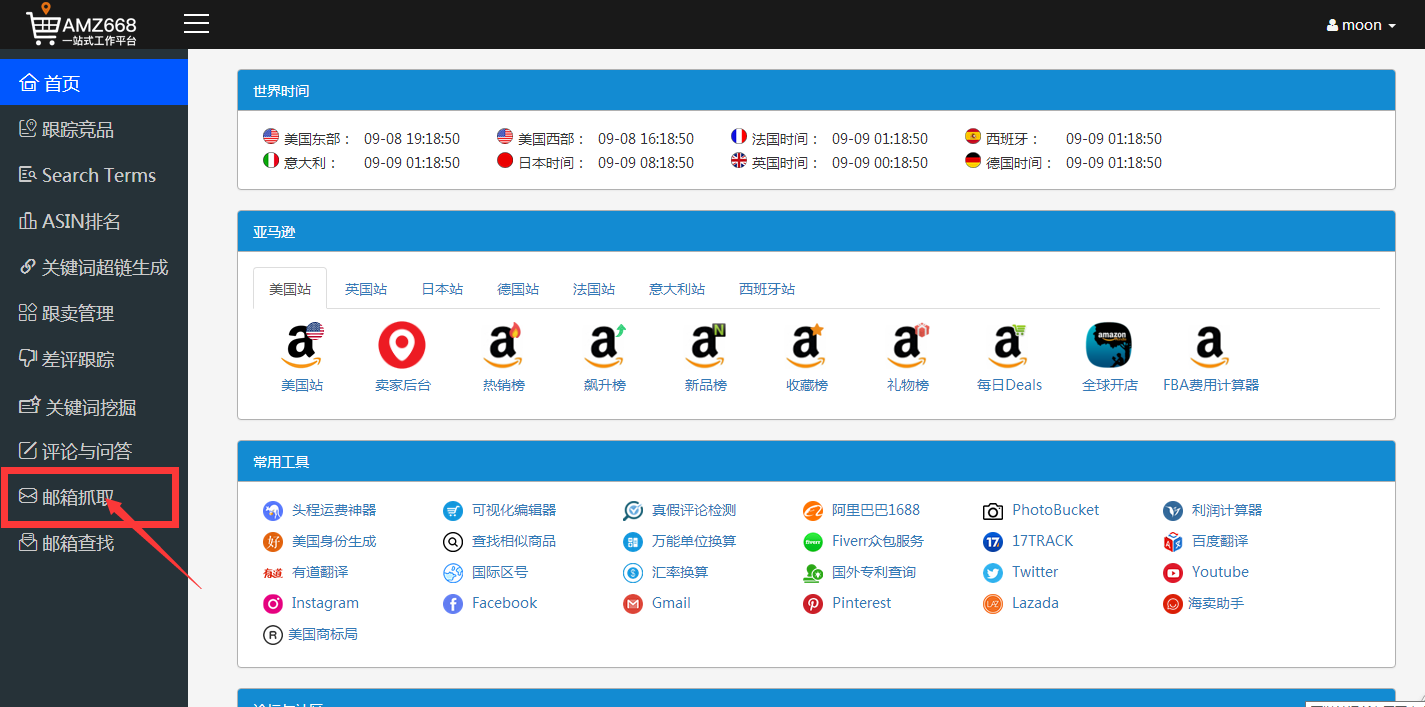Click the 英国时间 value 09-09 00:18:50
The width and height of the screenshot is (1425, 707).
pyautogui.click(x=880, y=163)
